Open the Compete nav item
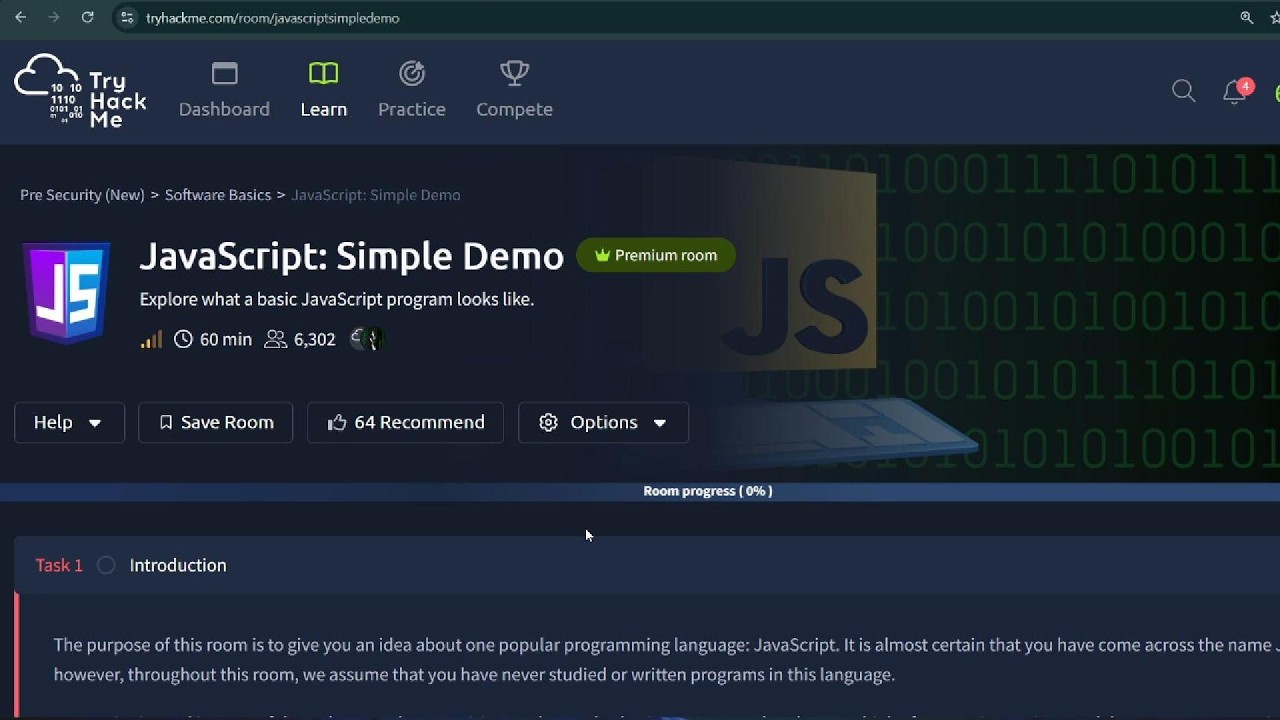This screenshot has width=1280, height=720. coord(514,91)
